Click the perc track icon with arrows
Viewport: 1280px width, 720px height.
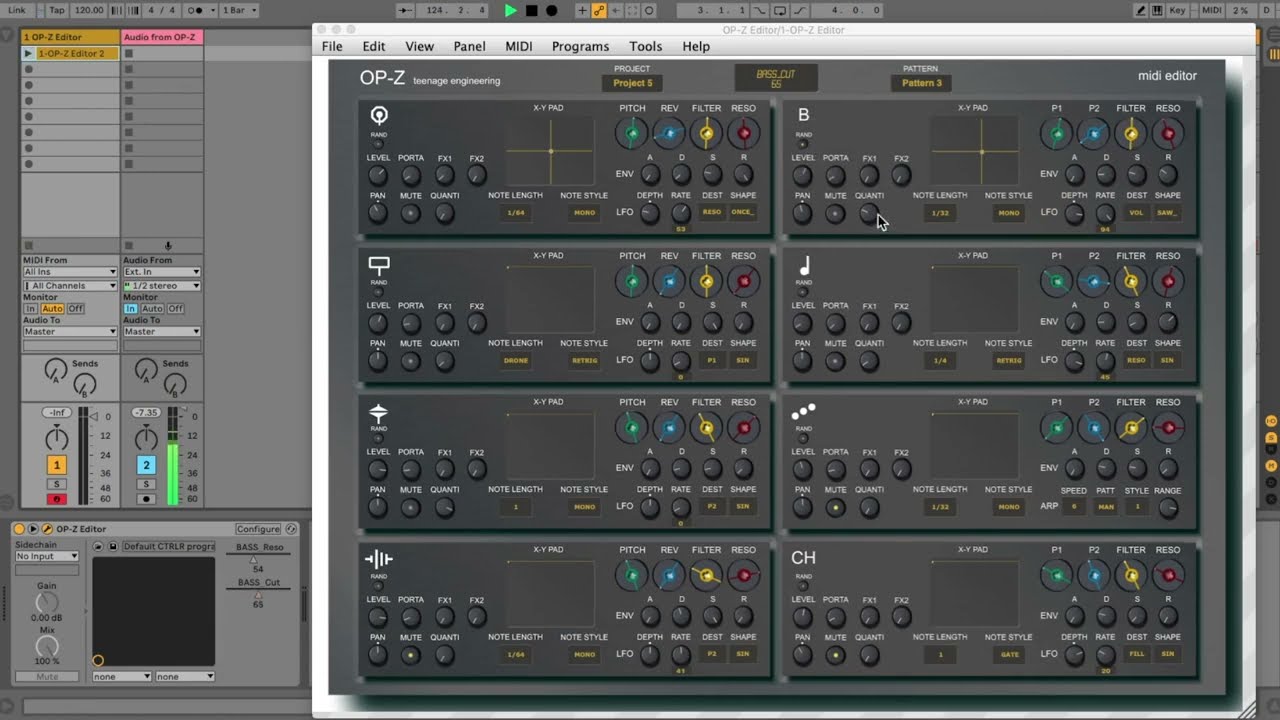(x=378, y=412)
